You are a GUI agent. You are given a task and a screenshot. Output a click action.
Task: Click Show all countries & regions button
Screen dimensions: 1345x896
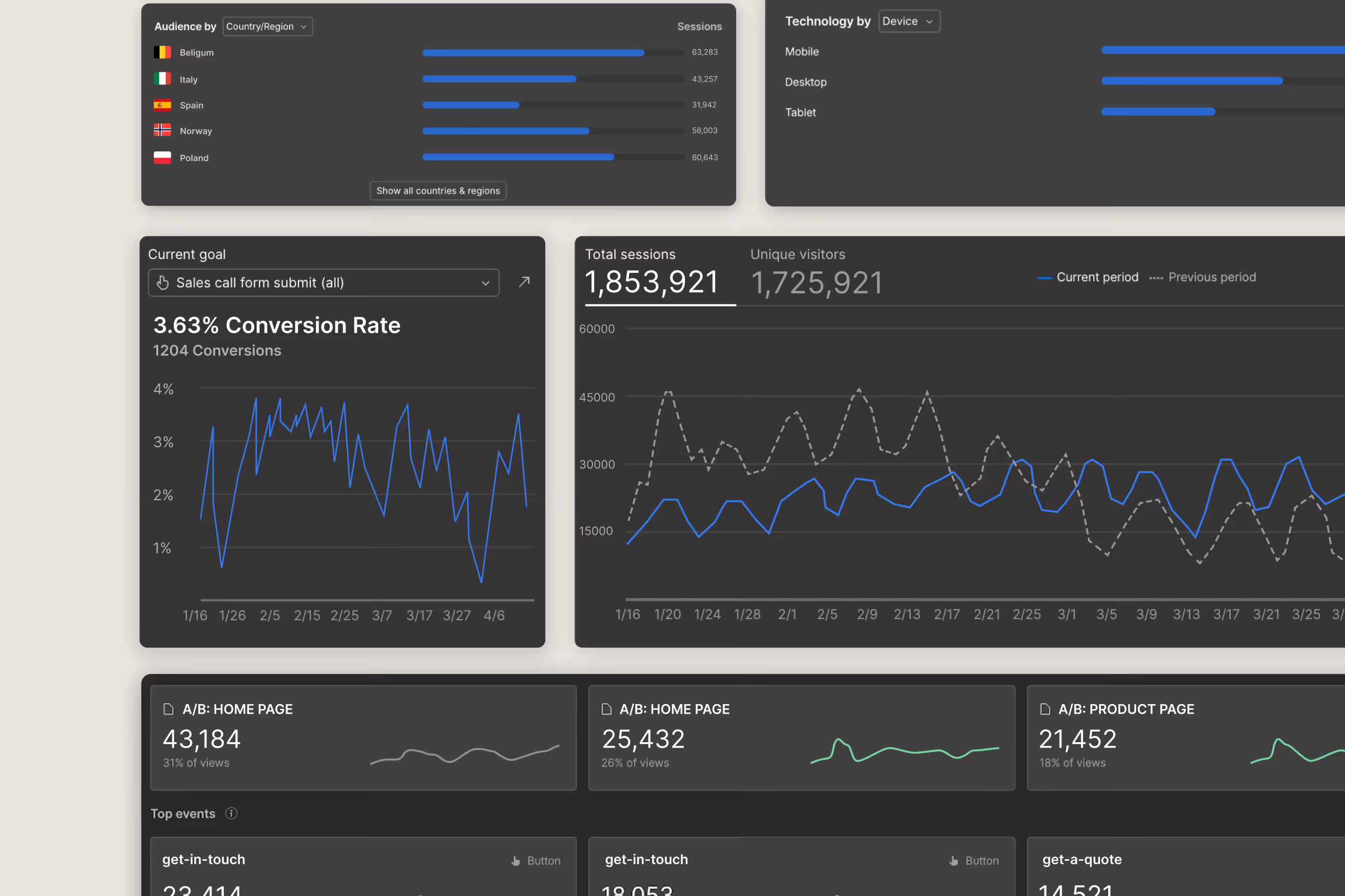(438, 191)
